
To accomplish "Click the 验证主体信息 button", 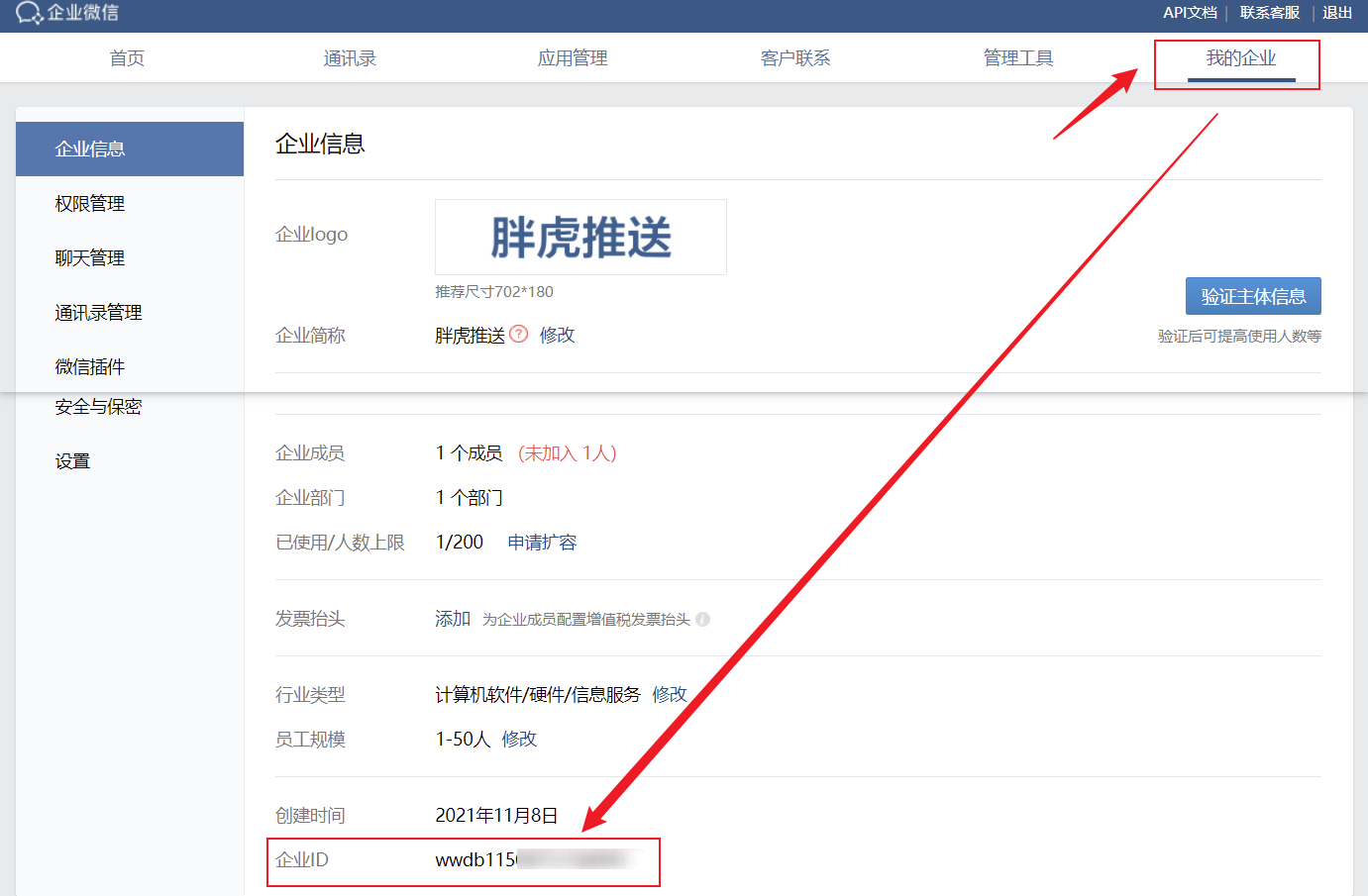I will 1253,295.
